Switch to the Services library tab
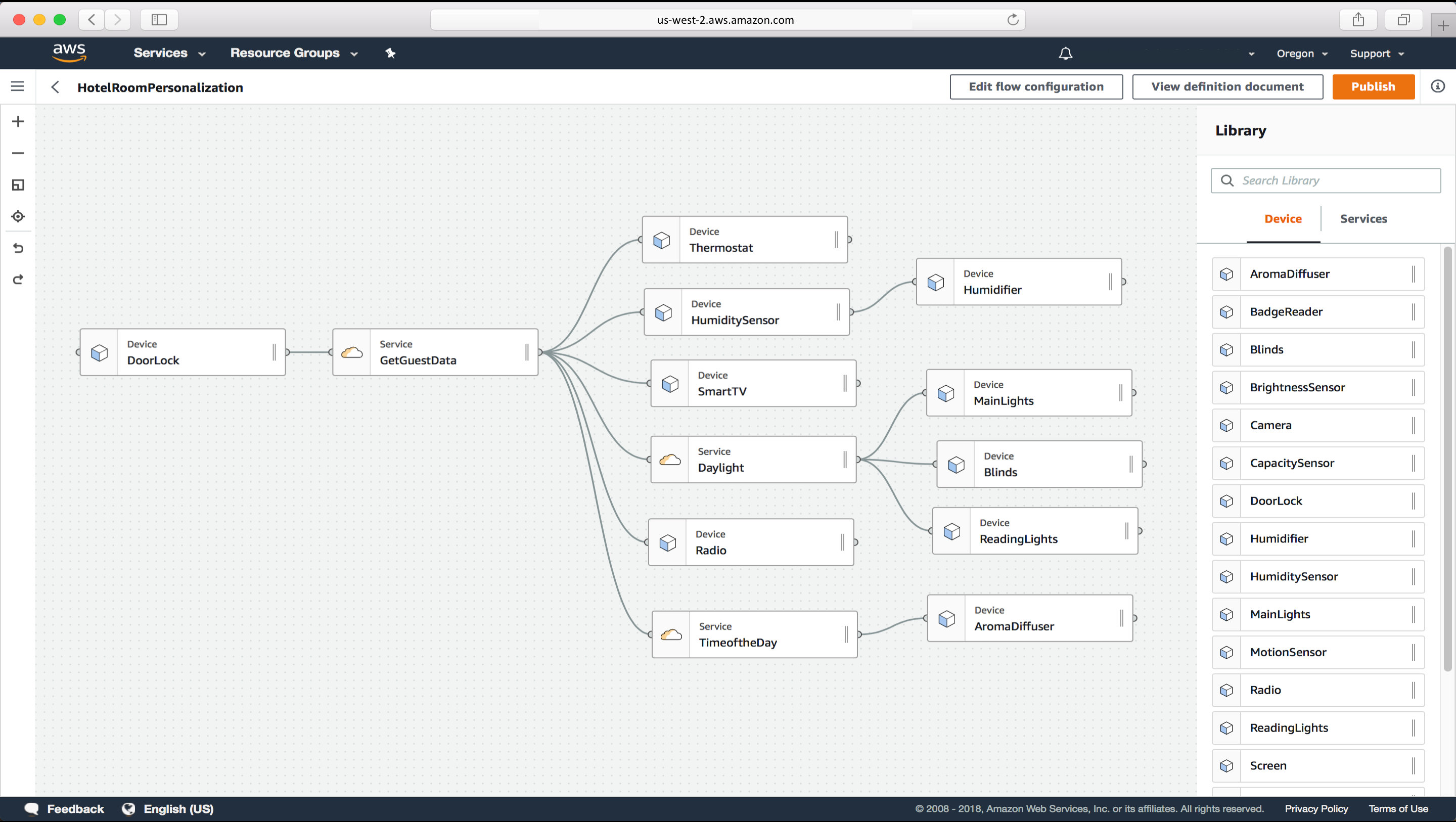Screen dimensions: 1456x822 (1363, 219)
